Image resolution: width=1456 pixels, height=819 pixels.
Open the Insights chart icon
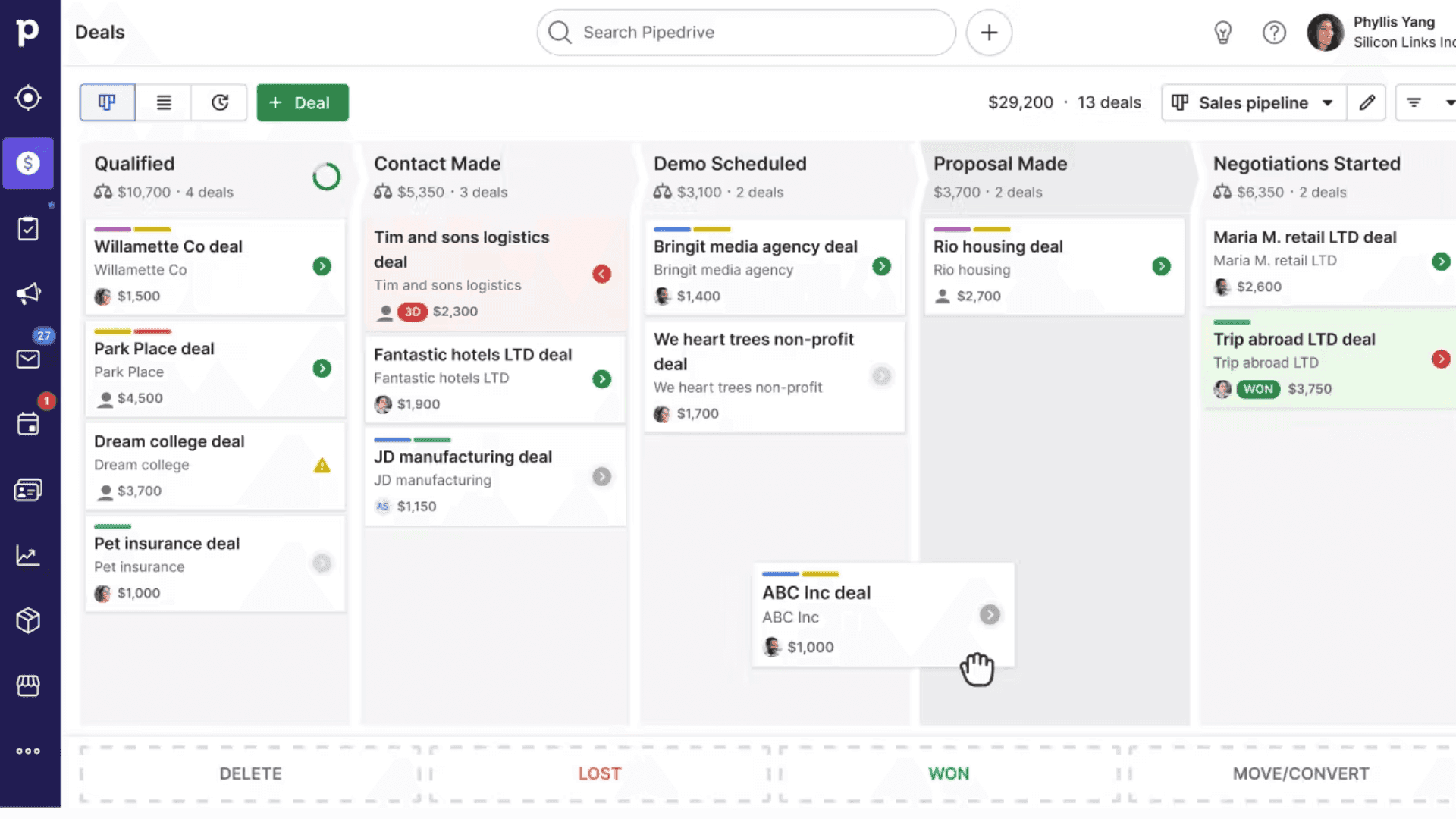(28, 555)
